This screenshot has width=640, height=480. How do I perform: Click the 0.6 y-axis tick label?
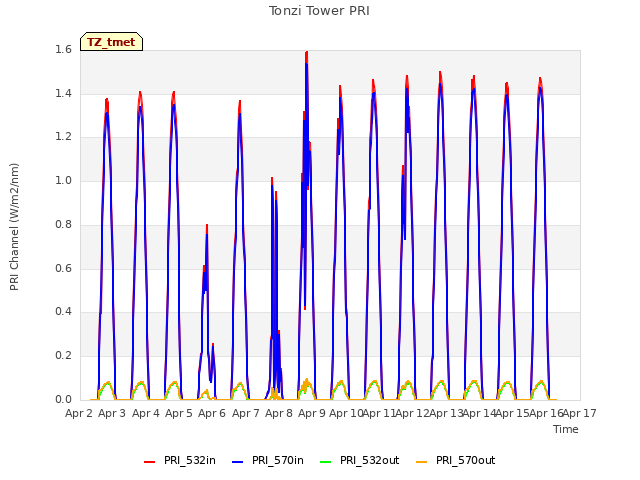tap(63, 268)
